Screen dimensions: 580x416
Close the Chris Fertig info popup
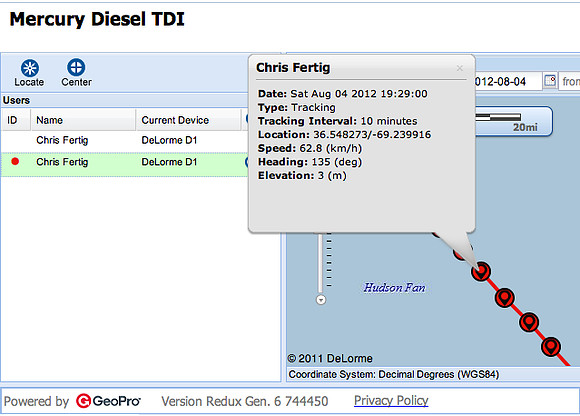(x=459, y=68)
